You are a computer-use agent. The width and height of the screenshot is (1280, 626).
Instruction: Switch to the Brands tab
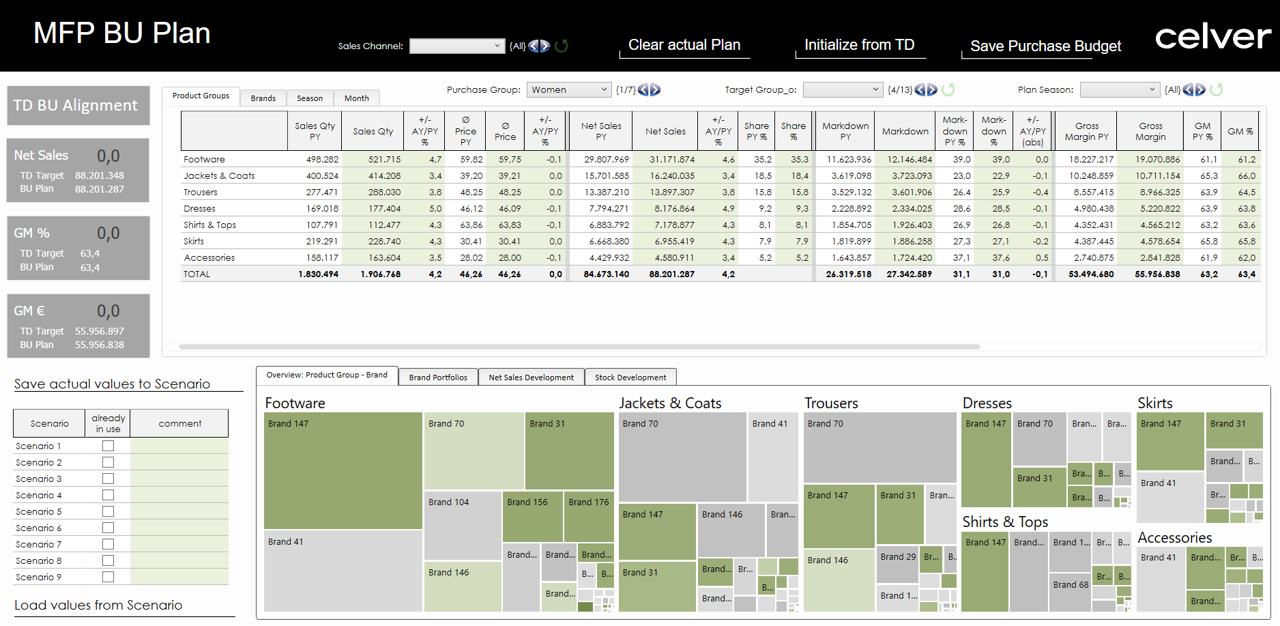[263, 98]
